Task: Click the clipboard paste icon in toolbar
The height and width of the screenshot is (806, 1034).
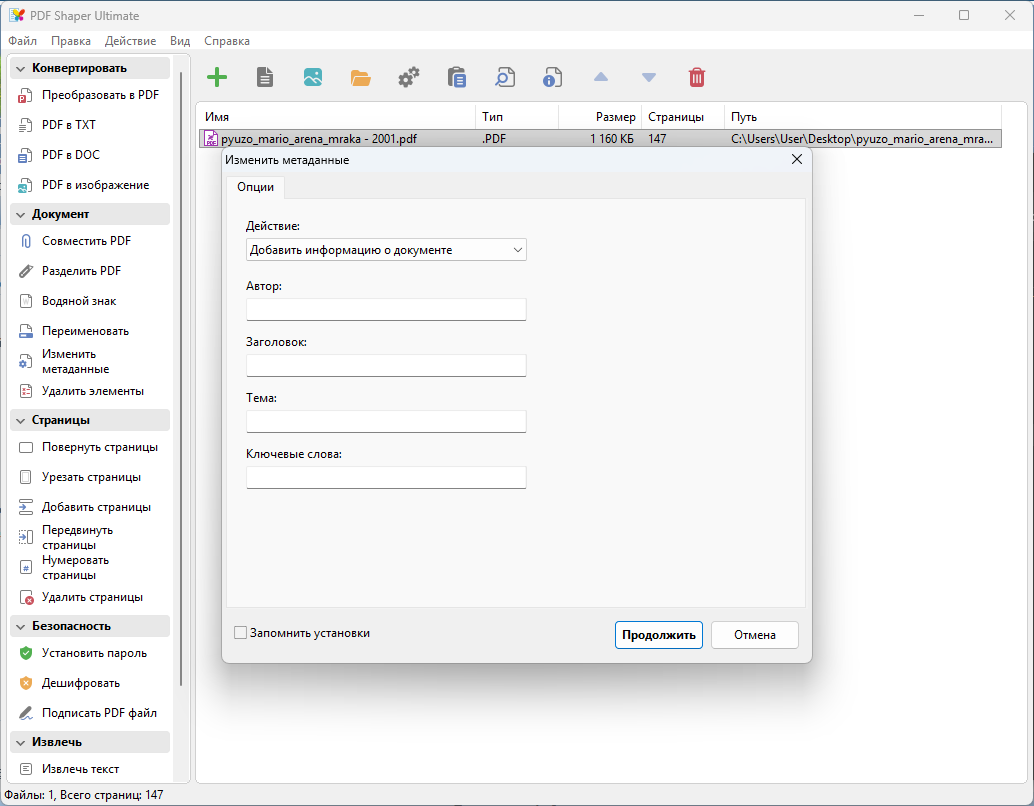Action: pyautogui.click(x=456, y=77)
